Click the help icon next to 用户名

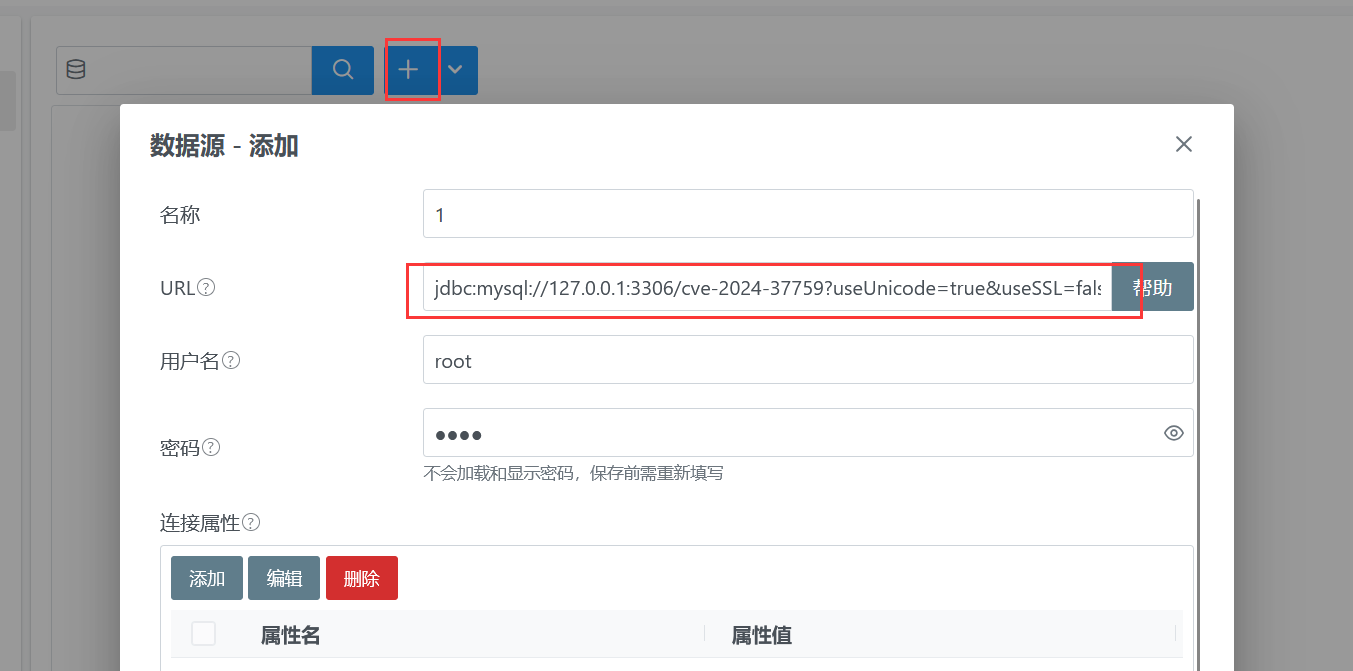pyautogui.click(x=231, y=361)
